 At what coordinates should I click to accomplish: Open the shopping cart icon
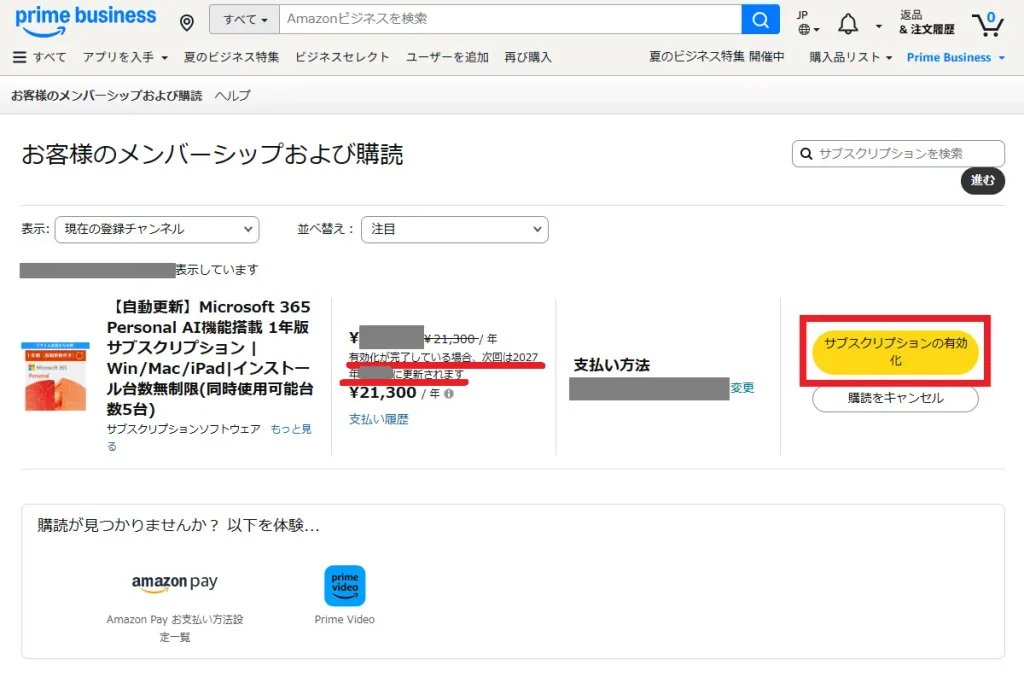coord(987,24)
